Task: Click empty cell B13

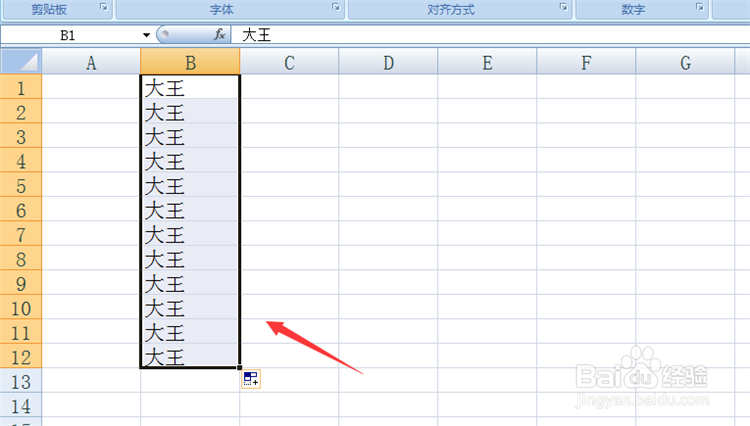Action: click(190, 381)
